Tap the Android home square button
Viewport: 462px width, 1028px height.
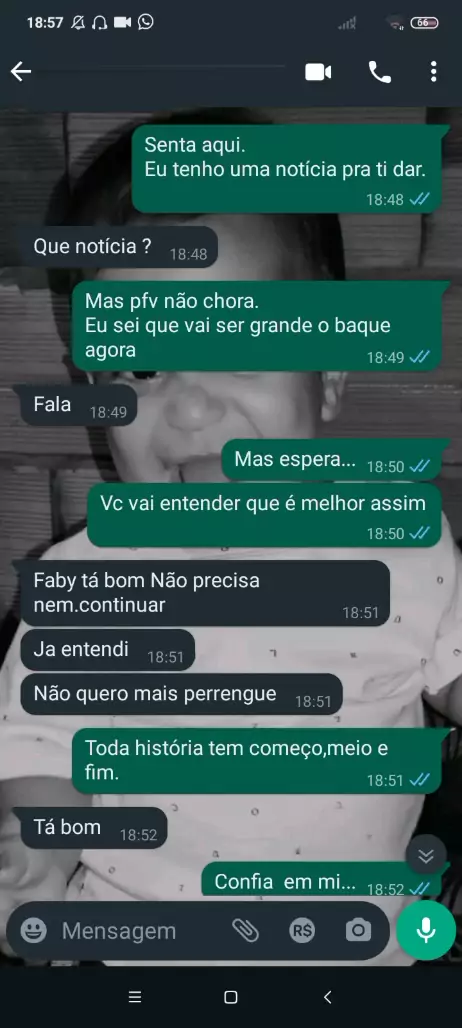231,997
